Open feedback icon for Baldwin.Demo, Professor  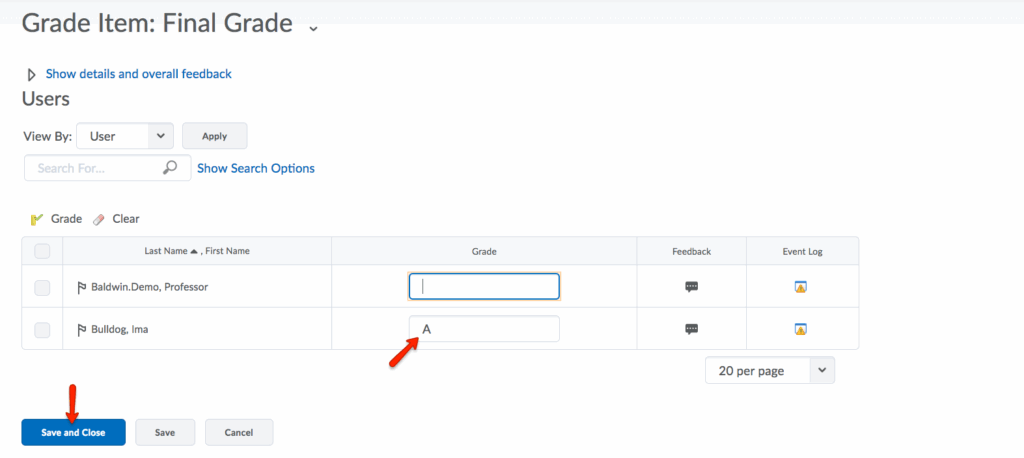click(691, 286)
